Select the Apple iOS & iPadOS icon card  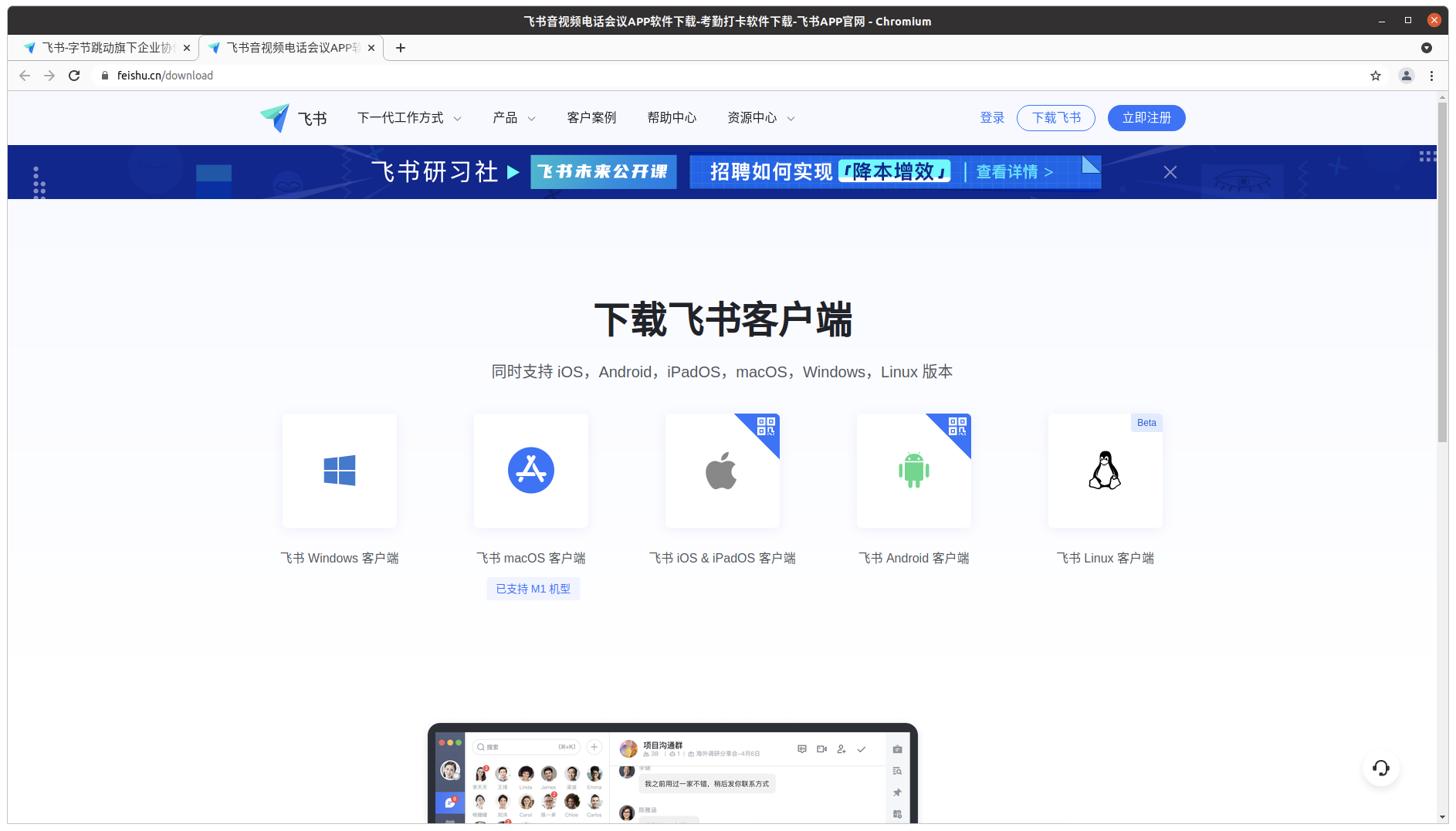coord(723,471)
